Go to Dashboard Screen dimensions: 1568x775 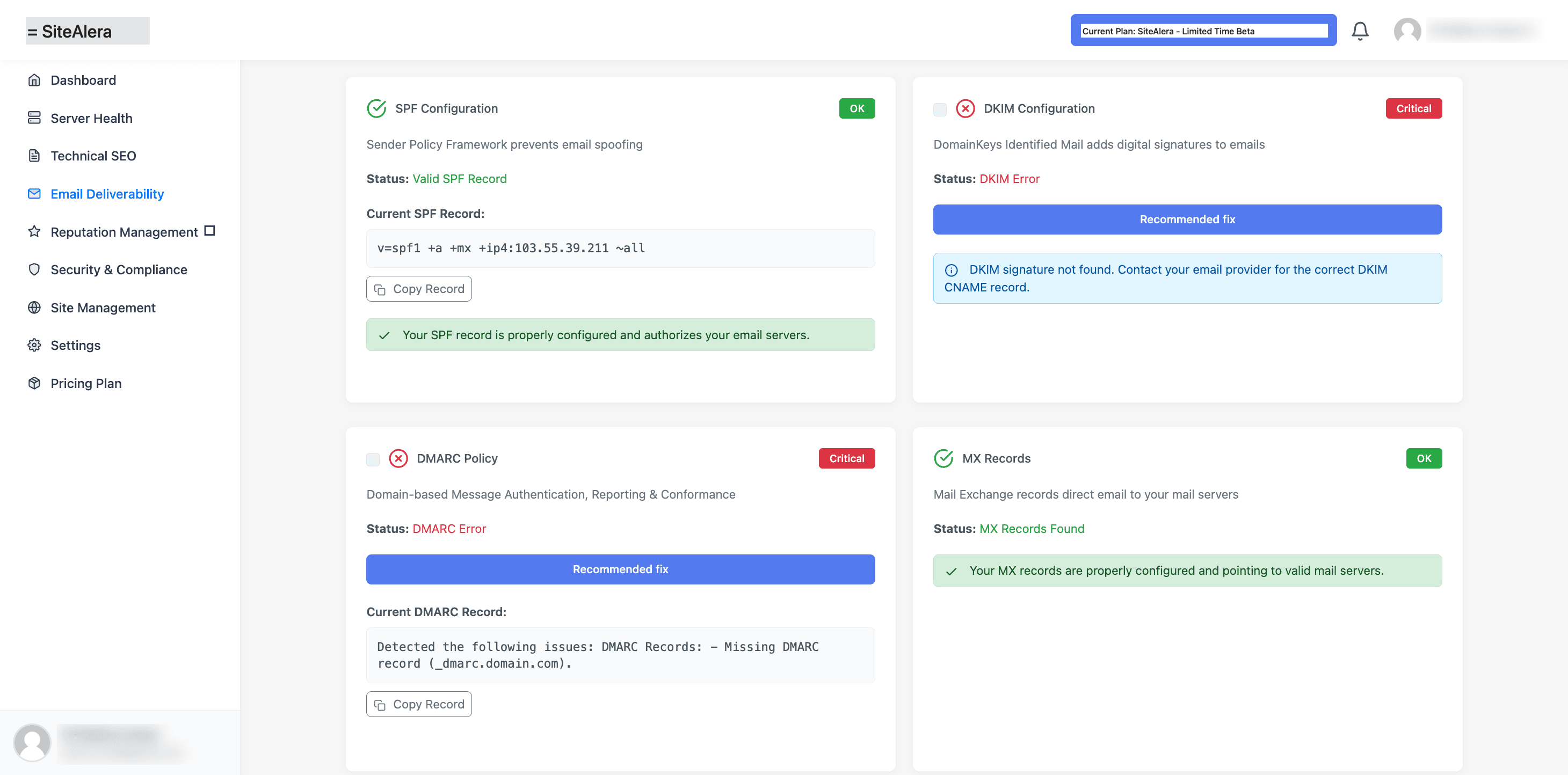tap(83, 81)
